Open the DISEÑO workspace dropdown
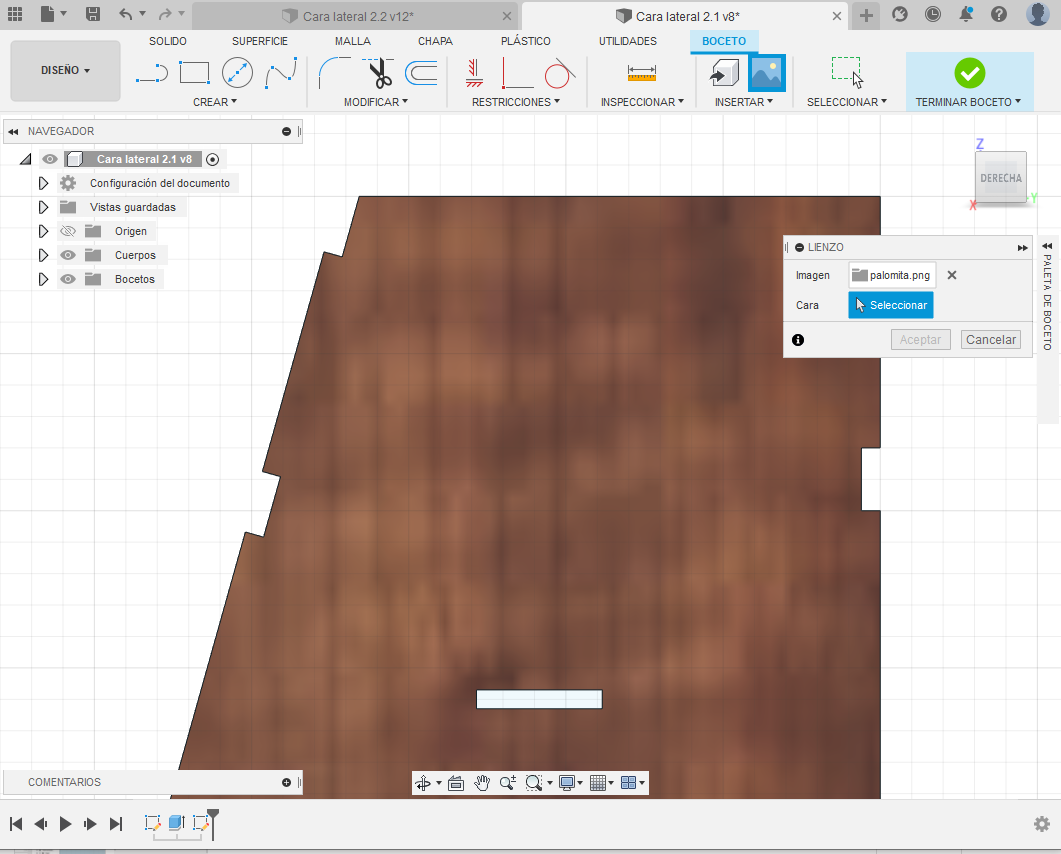The height and width of the screenshot is (854, 1061). [x=65, y=71]
